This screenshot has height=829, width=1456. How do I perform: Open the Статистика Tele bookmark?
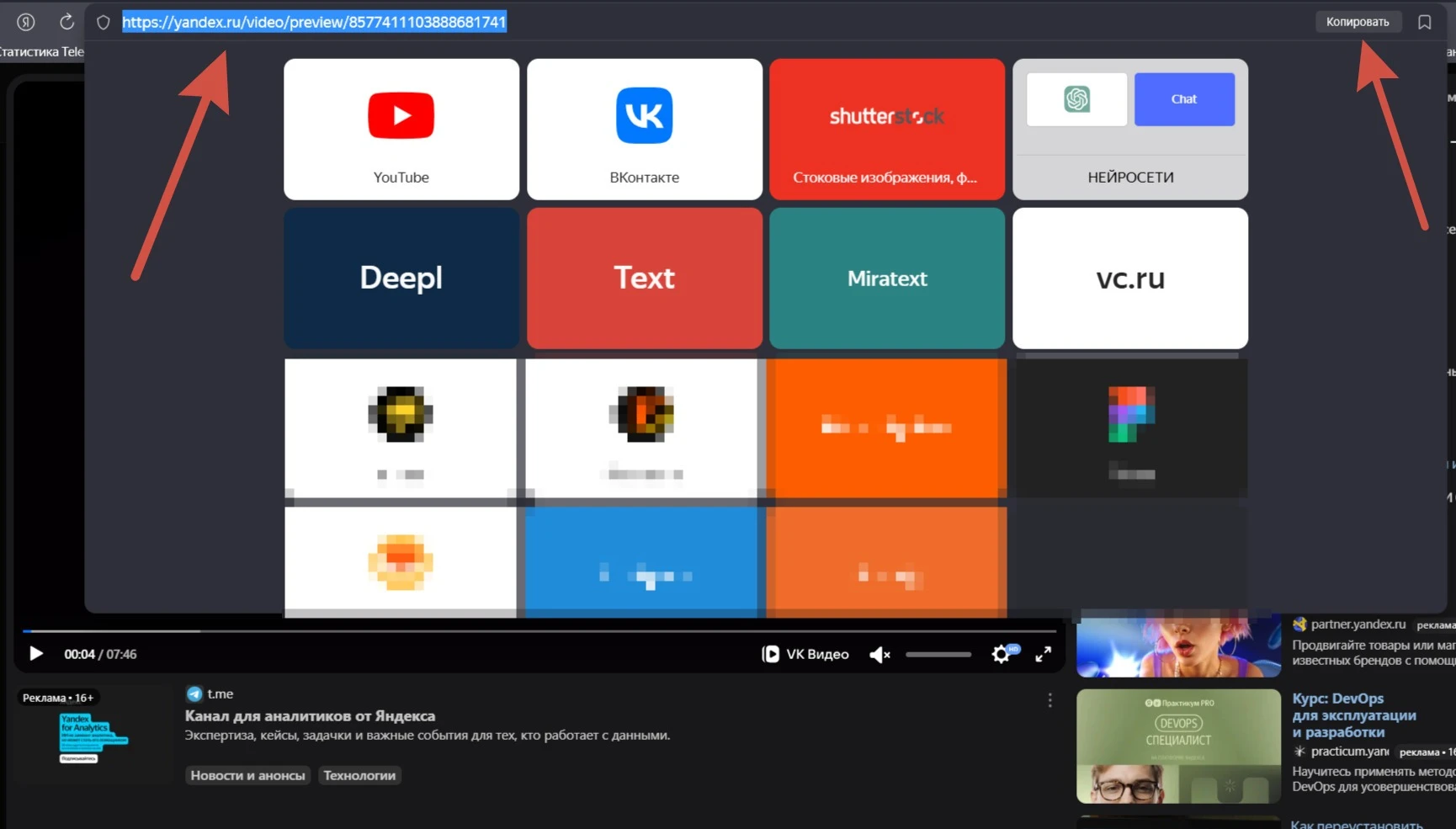coord(41,51)
